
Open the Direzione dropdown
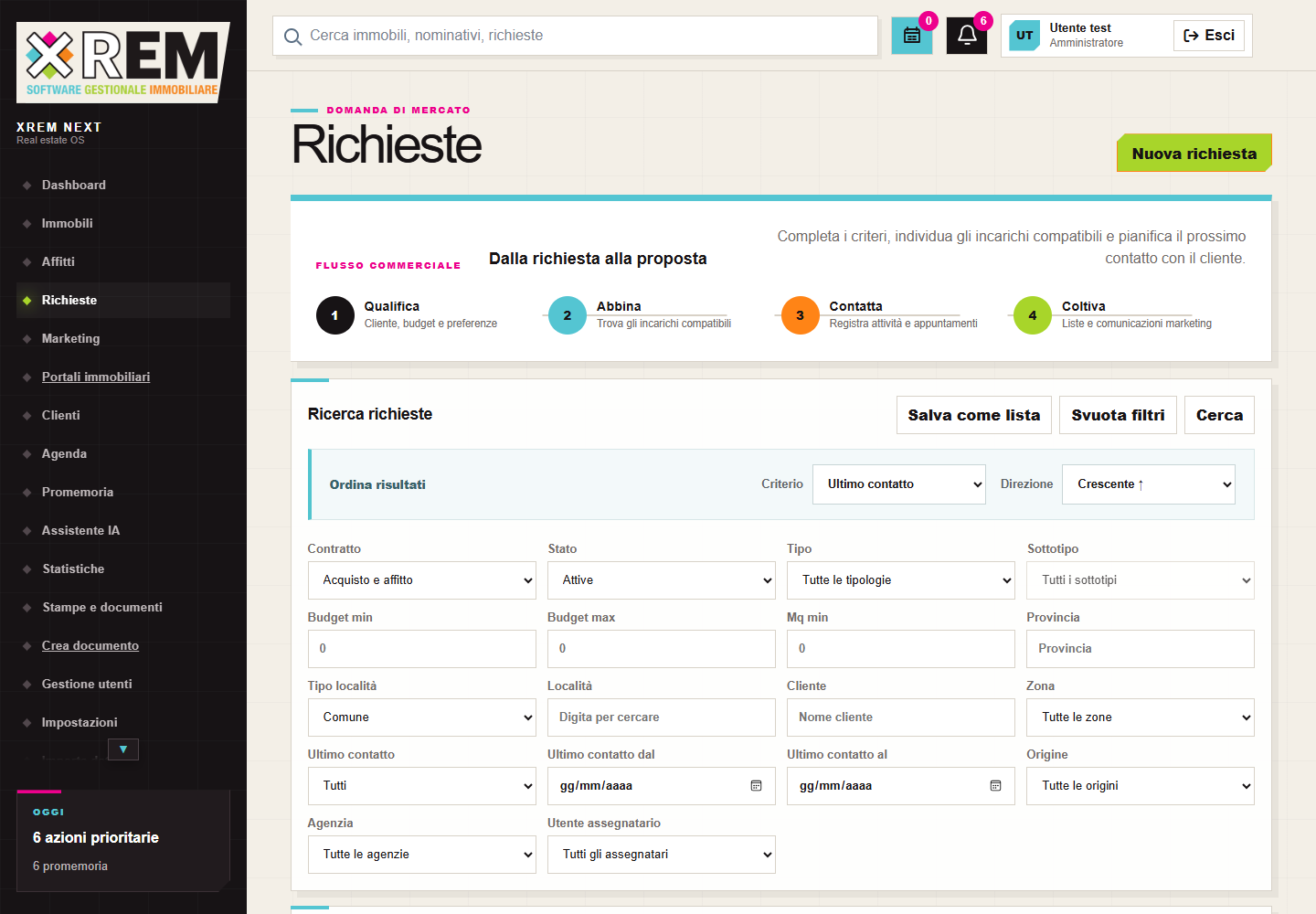pos(1149,484)
